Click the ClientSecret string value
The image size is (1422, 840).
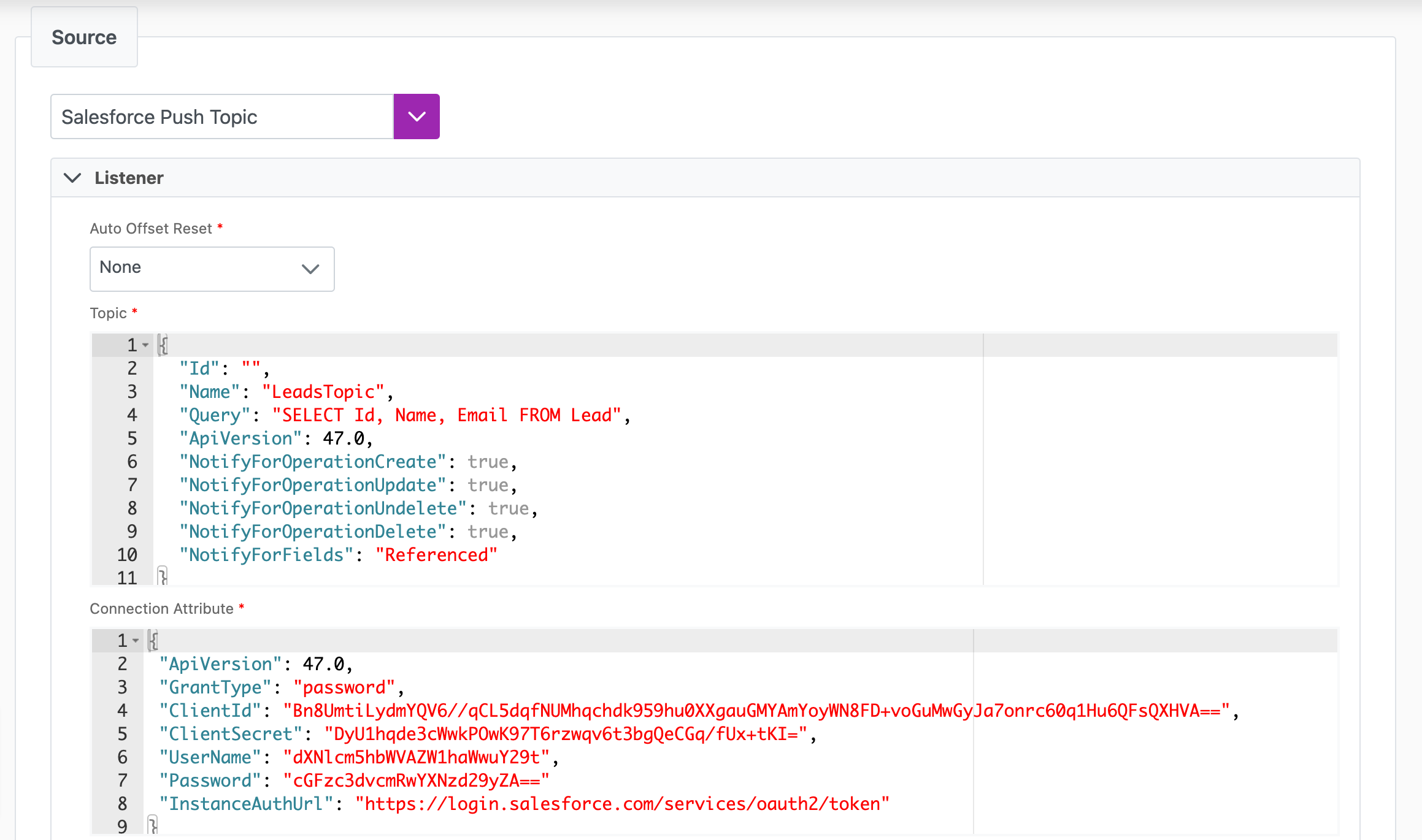coord(566,734)
